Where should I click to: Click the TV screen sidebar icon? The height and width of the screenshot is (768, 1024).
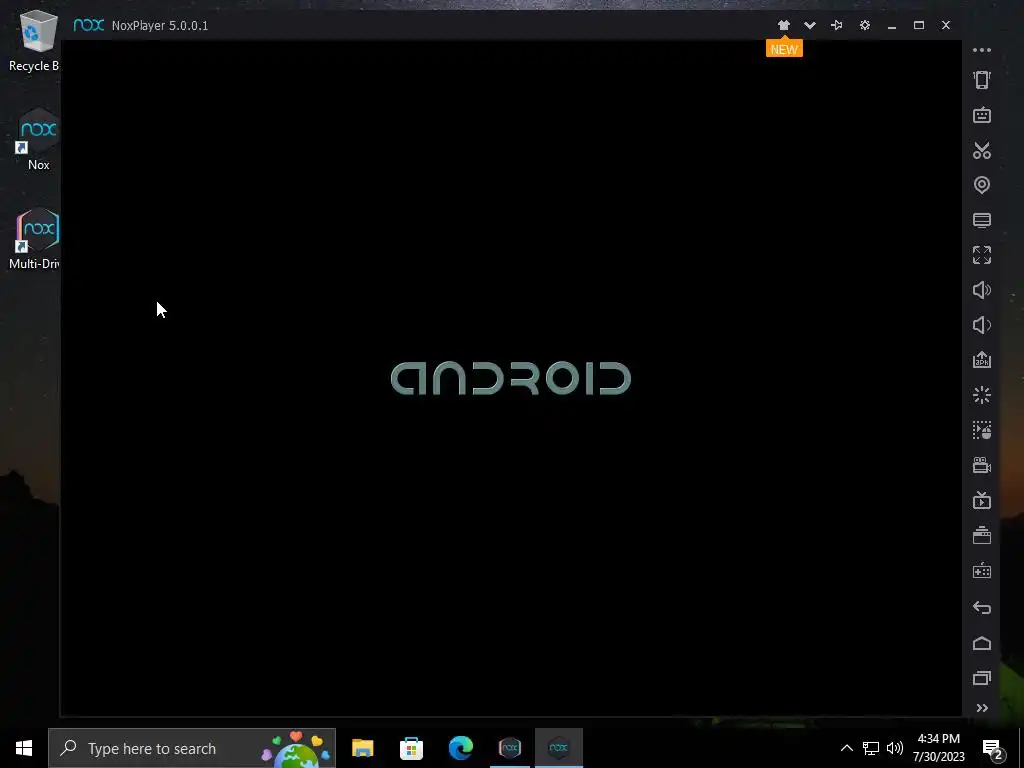click(982, 500)
